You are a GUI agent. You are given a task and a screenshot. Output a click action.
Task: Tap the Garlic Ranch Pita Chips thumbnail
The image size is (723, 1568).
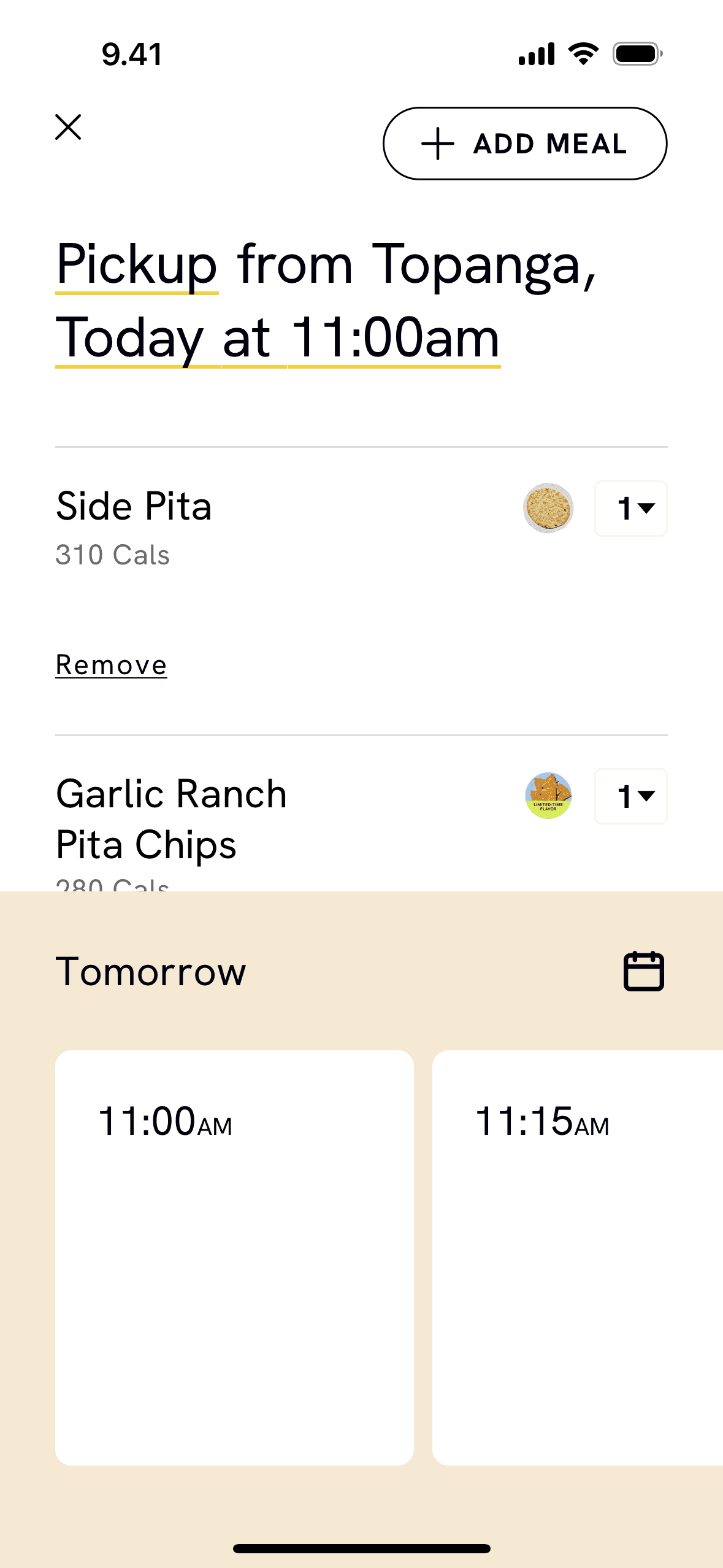point(548,796)
